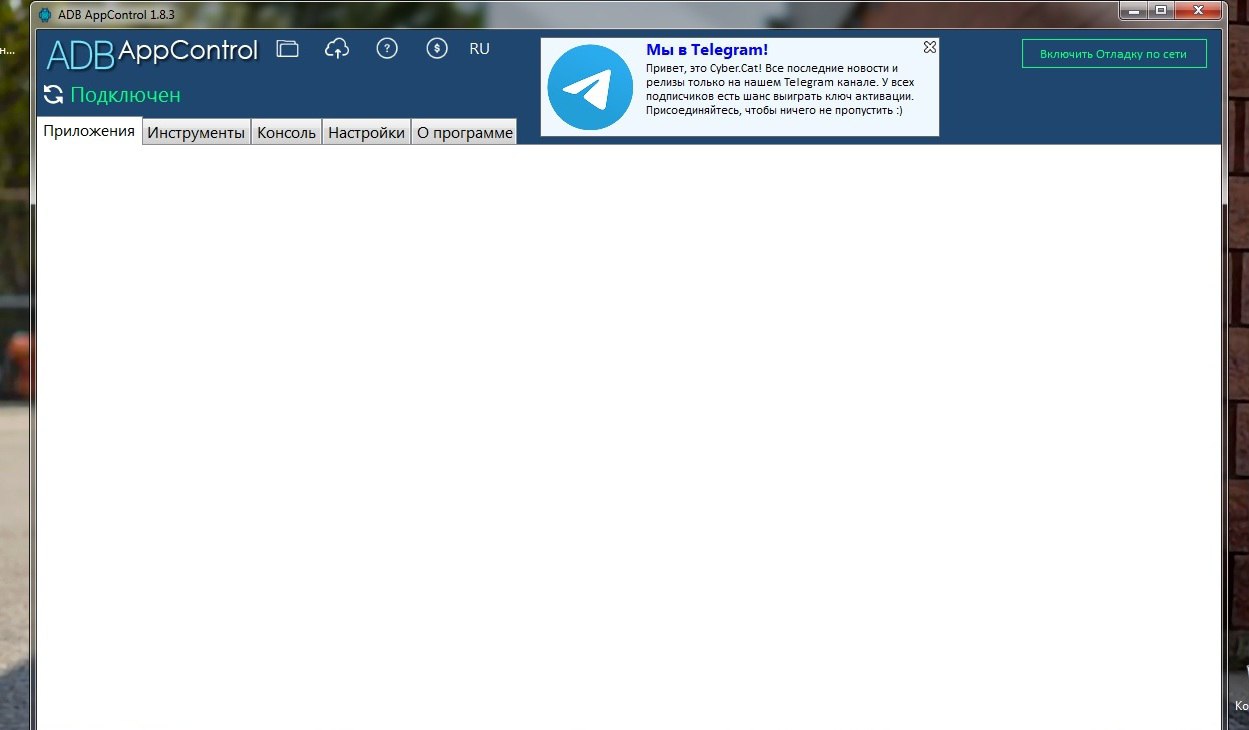The height and width of the screenshot is (730, 1249).
Task: Click the Подключен status text
Action: click(x=125, y=95)
